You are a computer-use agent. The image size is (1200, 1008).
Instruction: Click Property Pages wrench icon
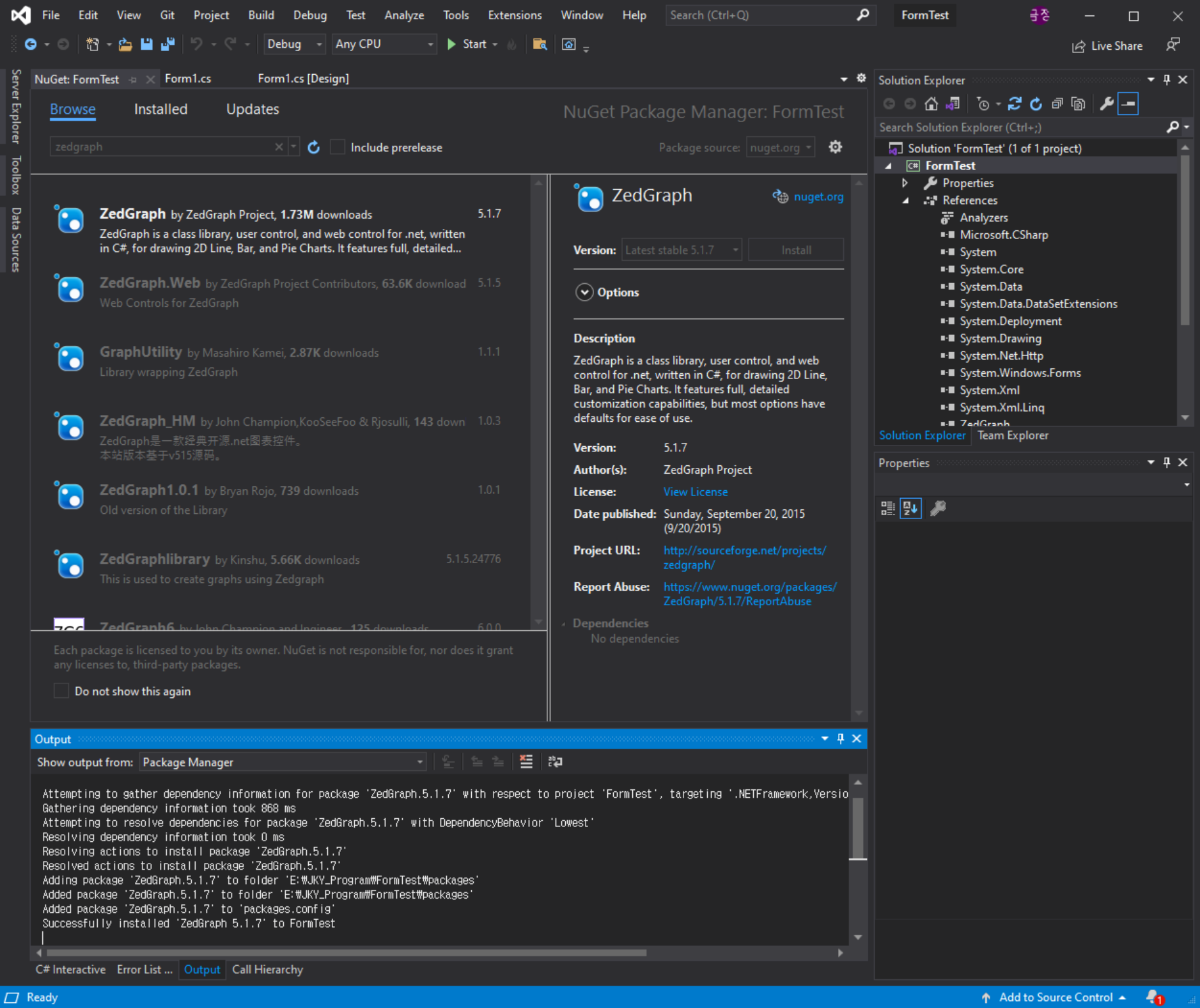tap(938, 509)
